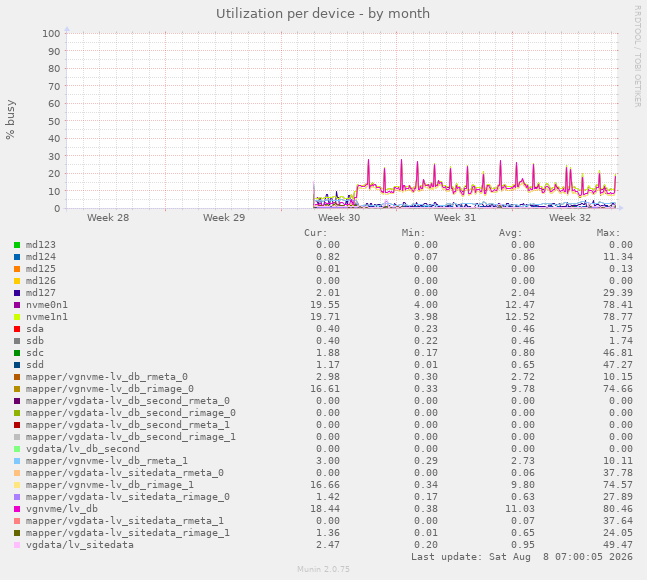
Task: Click the Week 32 axis label
Action: (570, 217)
